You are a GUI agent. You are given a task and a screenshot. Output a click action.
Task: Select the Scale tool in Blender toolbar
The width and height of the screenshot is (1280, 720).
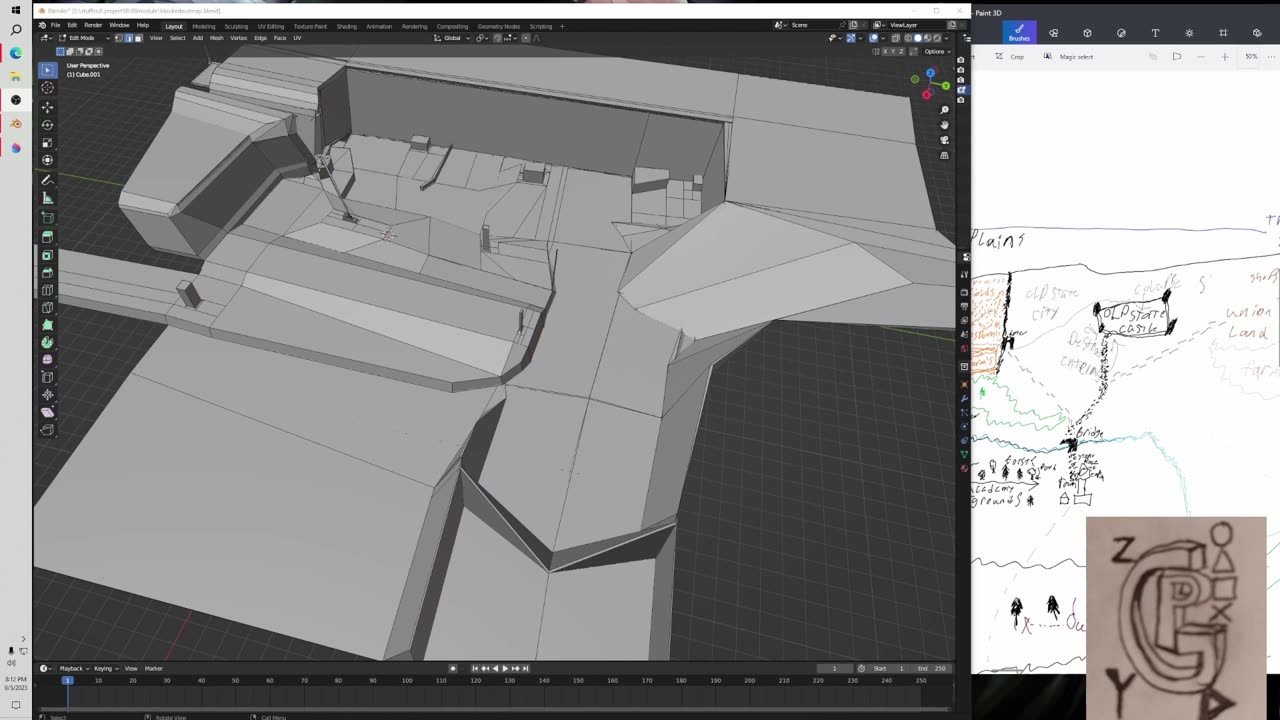coord(47,142)
